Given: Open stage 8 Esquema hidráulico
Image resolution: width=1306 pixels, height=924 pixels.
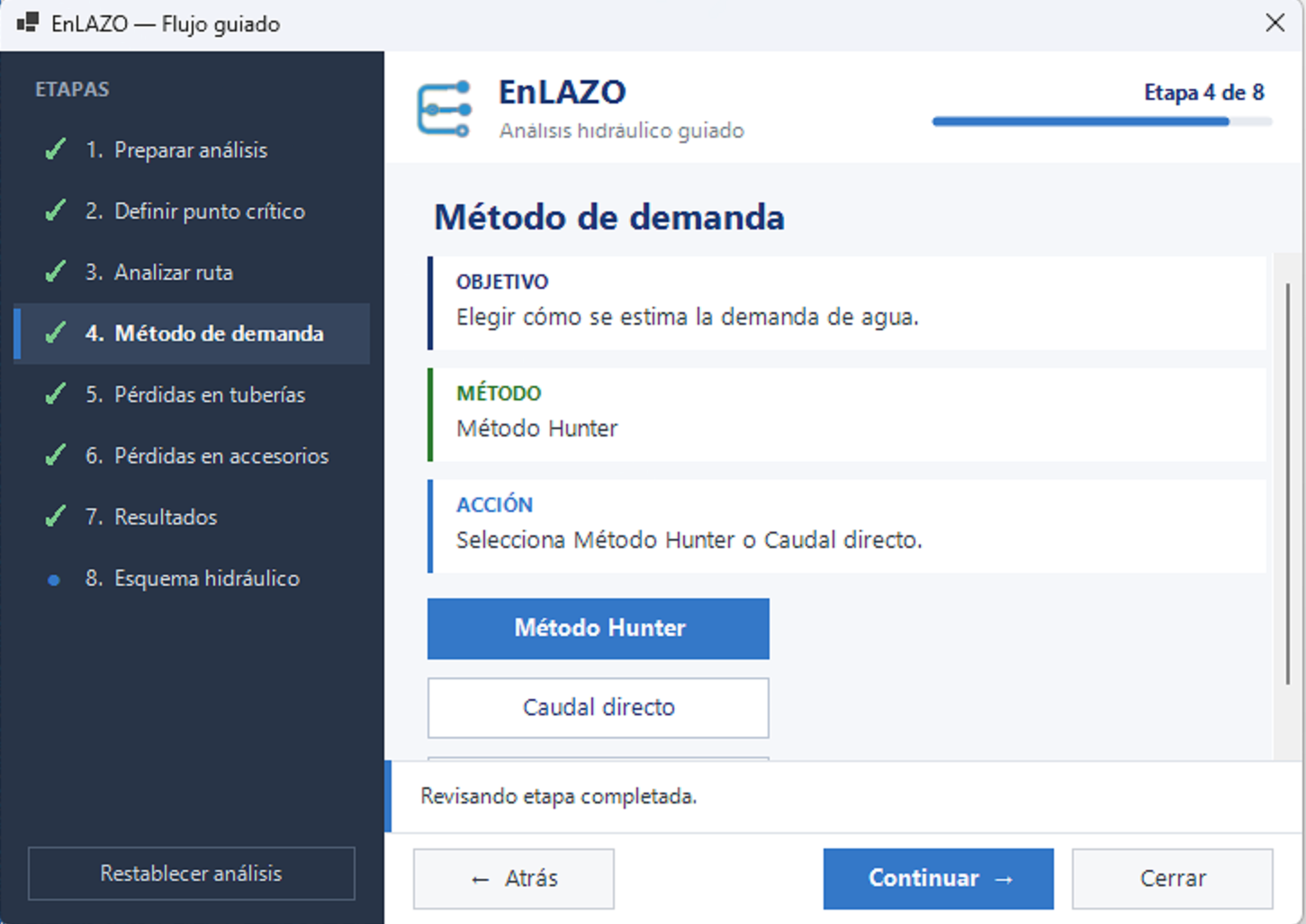Looking at the screenshot, I should coord(192,579).
